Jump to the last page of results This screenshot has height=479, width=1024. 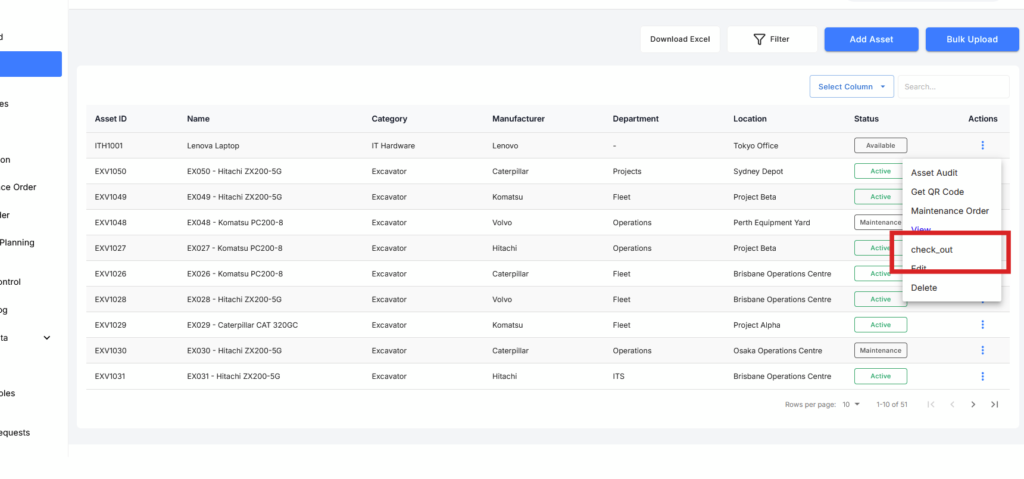(x=994, y=405)
